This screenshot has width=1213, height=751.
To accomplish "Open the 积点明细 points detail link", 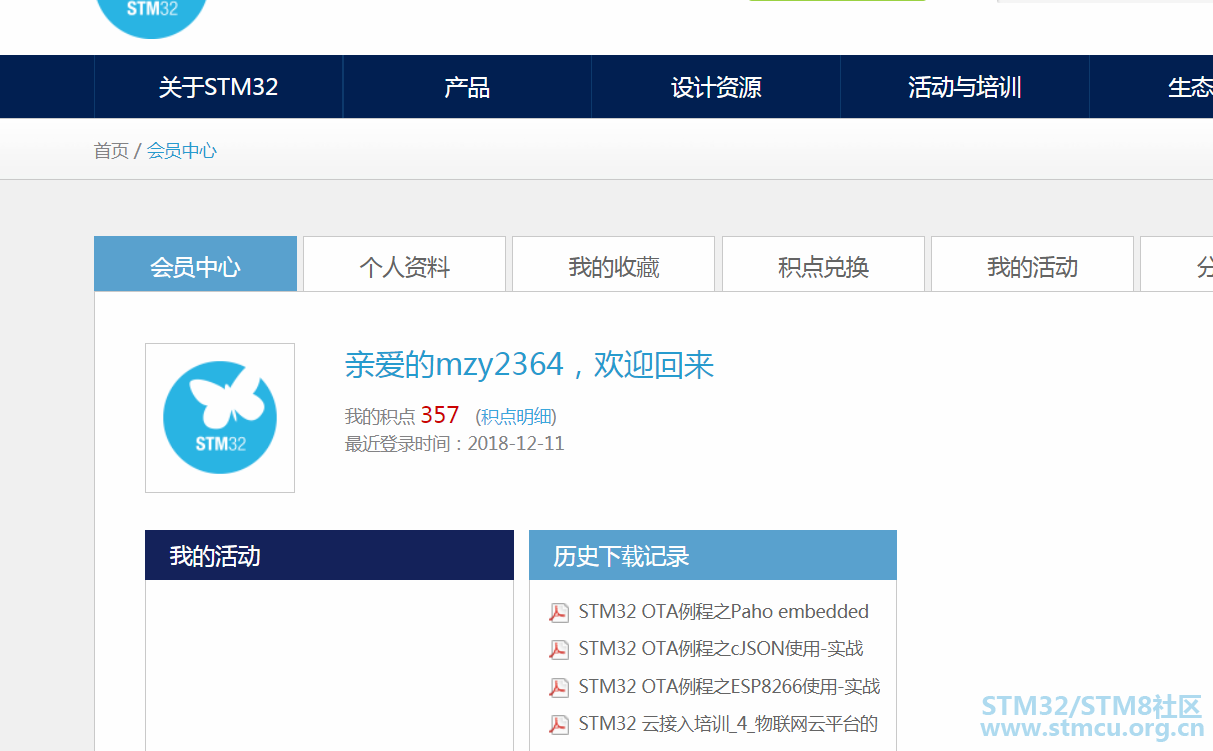I will (x=516, y=417).
